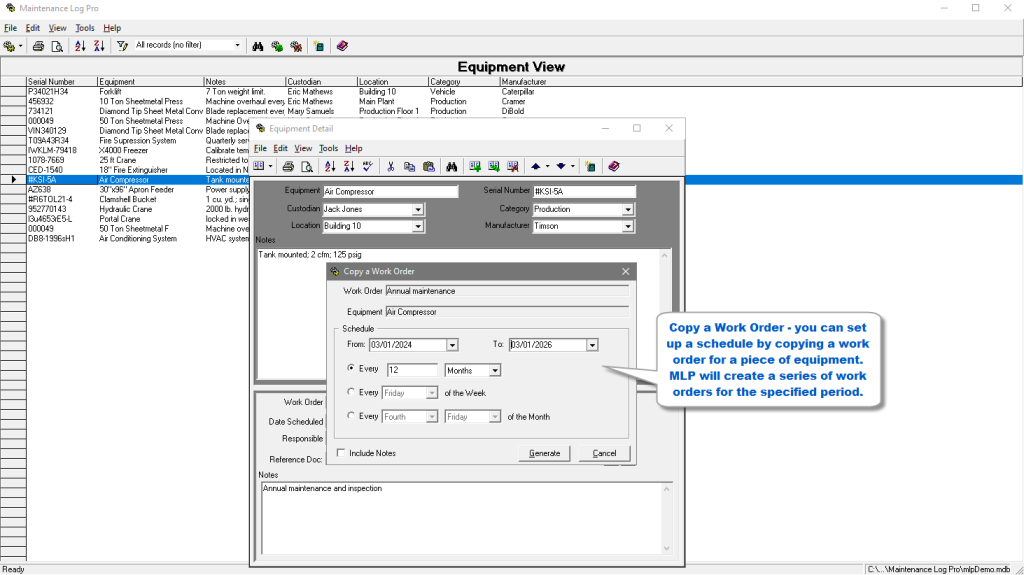This screenshot has height=575, width=1024.
Task: Enable the Include Notes checkbox
Action: click(342, 453)
